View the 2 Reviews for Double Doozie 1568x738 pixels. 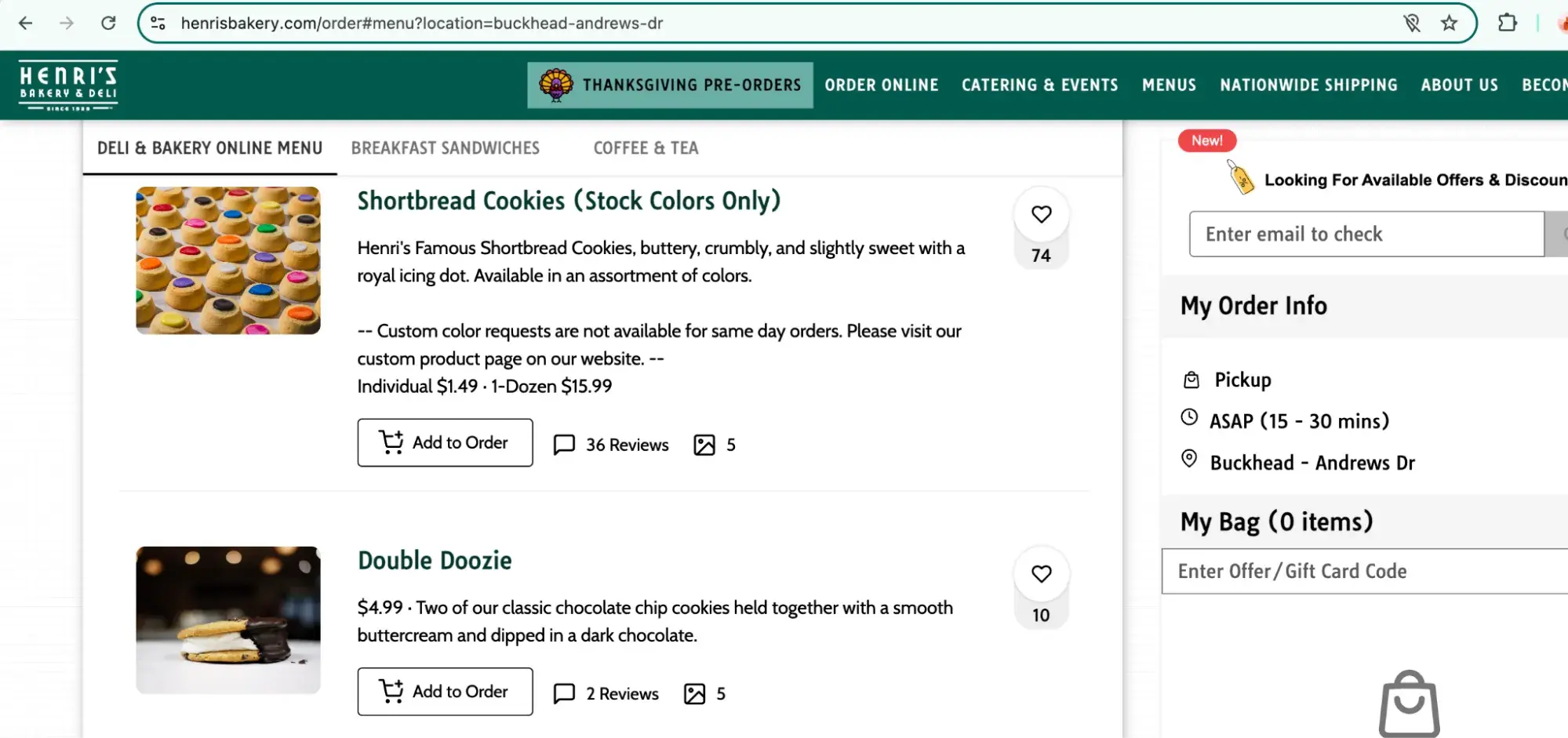tap(606, 694)
